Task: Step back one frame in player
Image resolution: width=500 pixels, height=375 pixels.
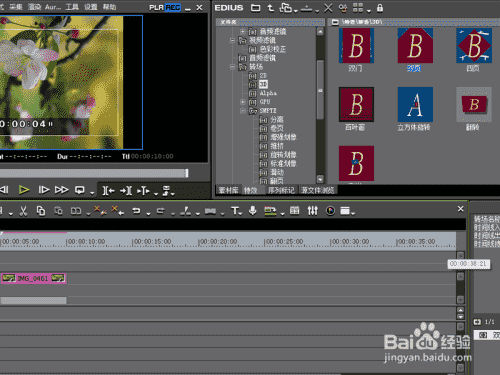Action: [x=4, y=190]
